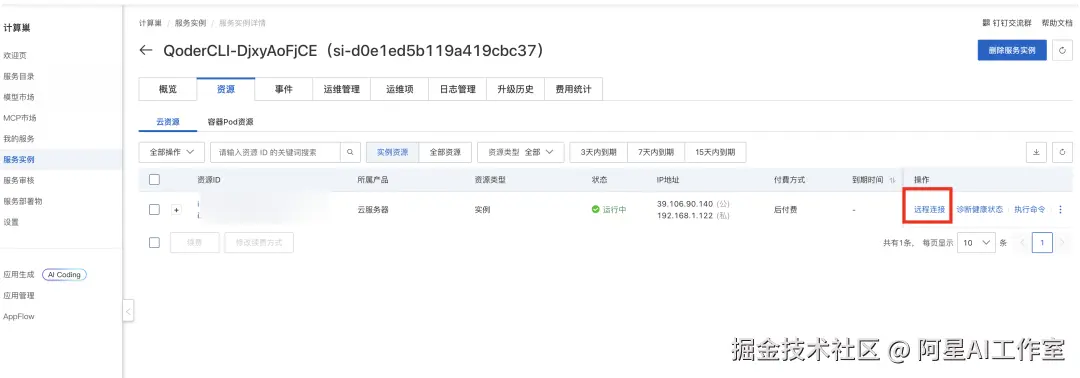The width and height of the screenshot is (1080, 378).
Task: Click 服务实例 breadcrumb link
Action: click(x=190, y=23)
